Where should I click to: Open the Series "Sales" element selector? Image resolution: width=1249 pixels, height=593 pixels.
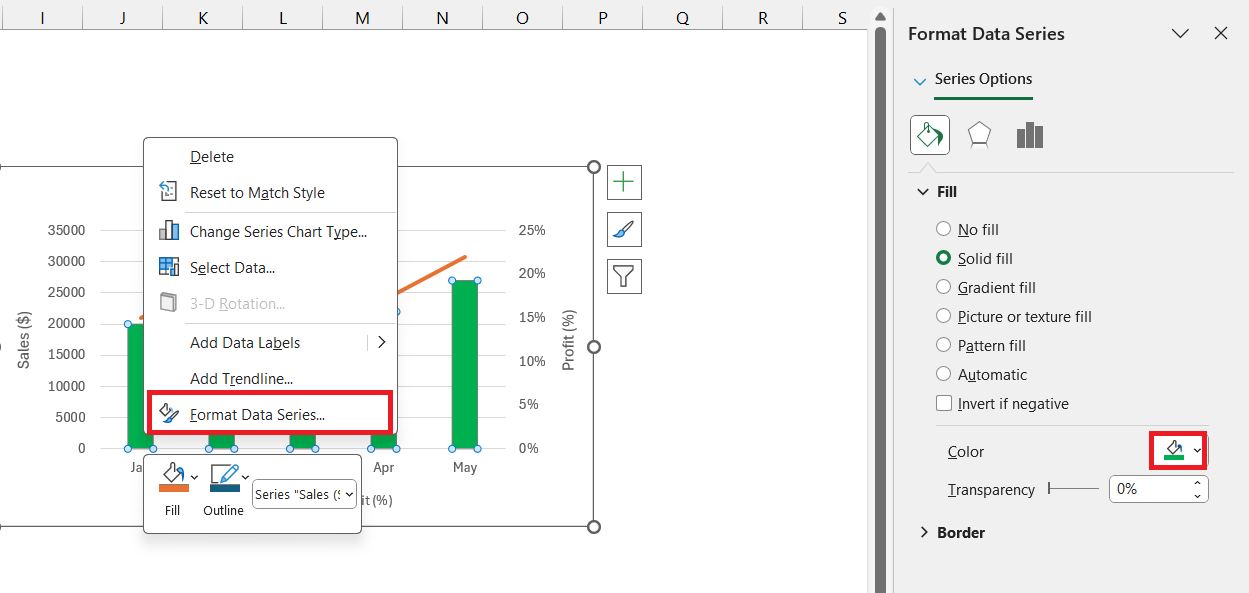pyautogui.click(x=304, y=494)
